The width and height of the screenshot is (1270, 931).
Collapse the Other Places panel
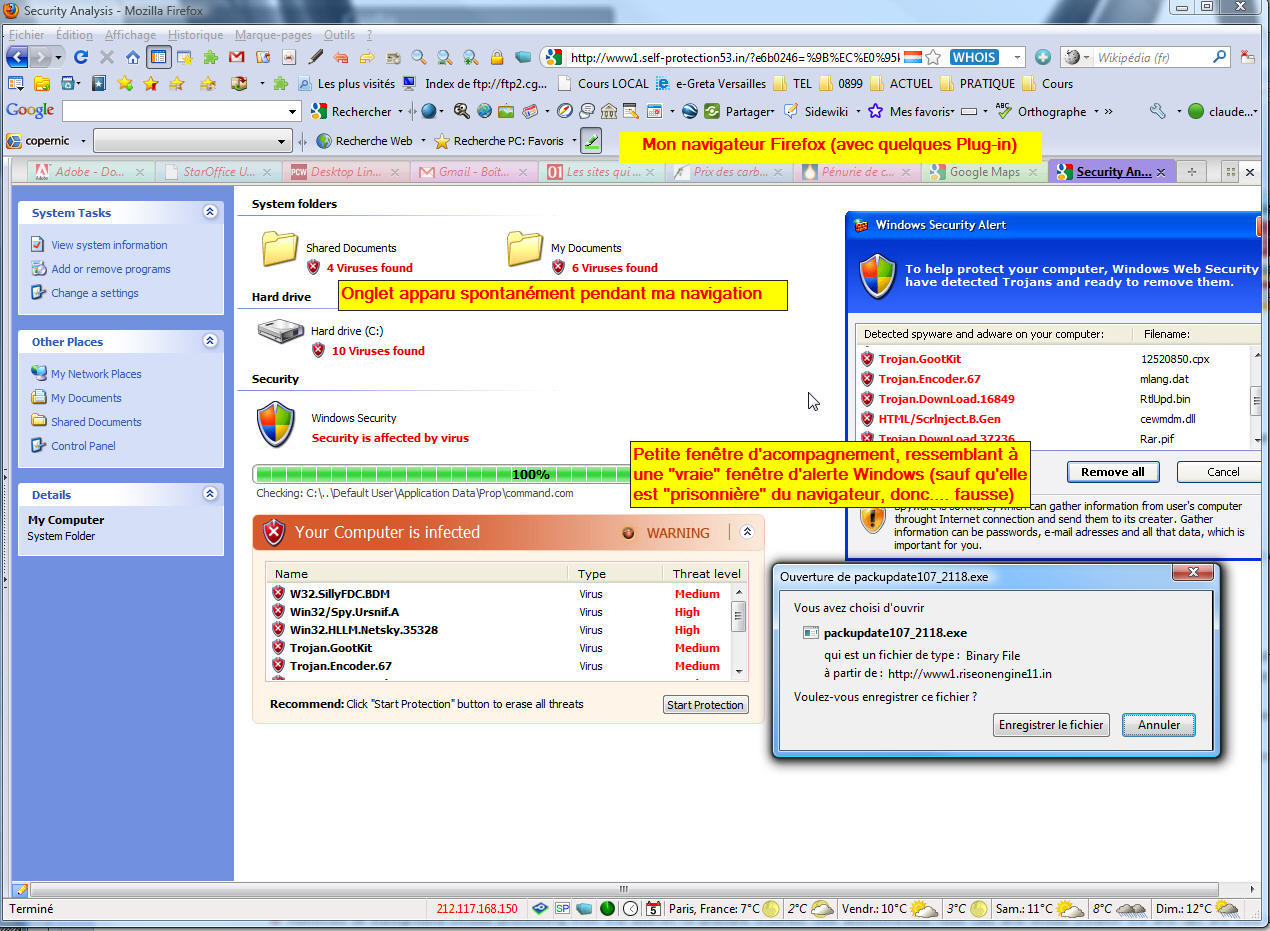[x=210, y=341]
